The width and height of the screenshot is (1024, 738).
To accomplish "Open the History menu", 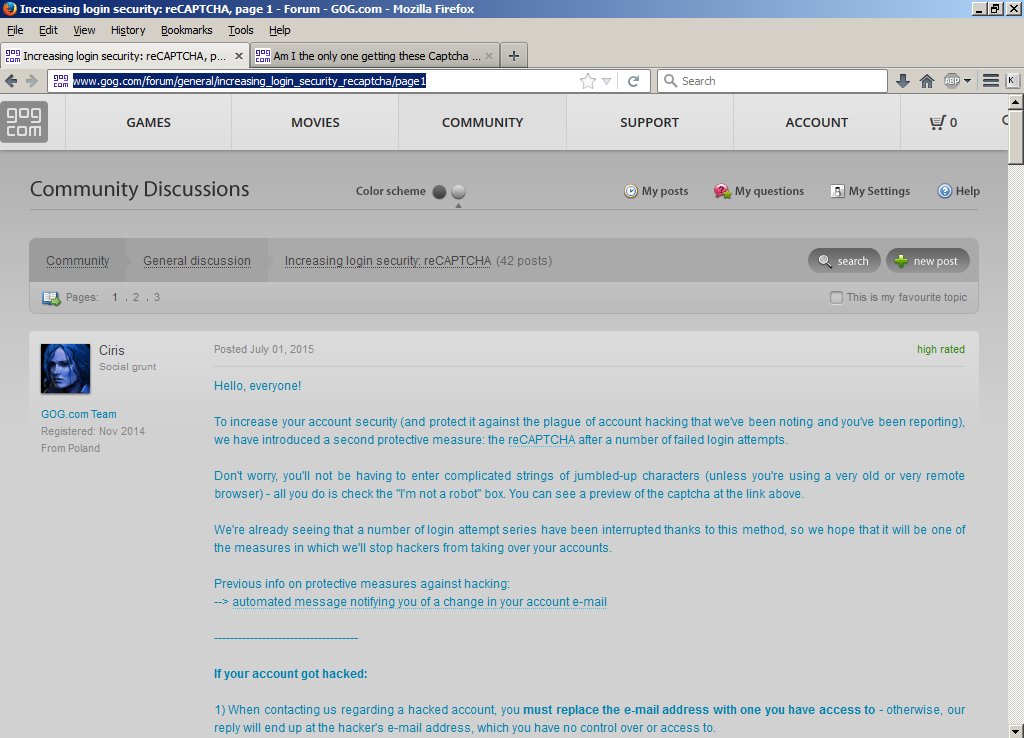I will [128, 30].
